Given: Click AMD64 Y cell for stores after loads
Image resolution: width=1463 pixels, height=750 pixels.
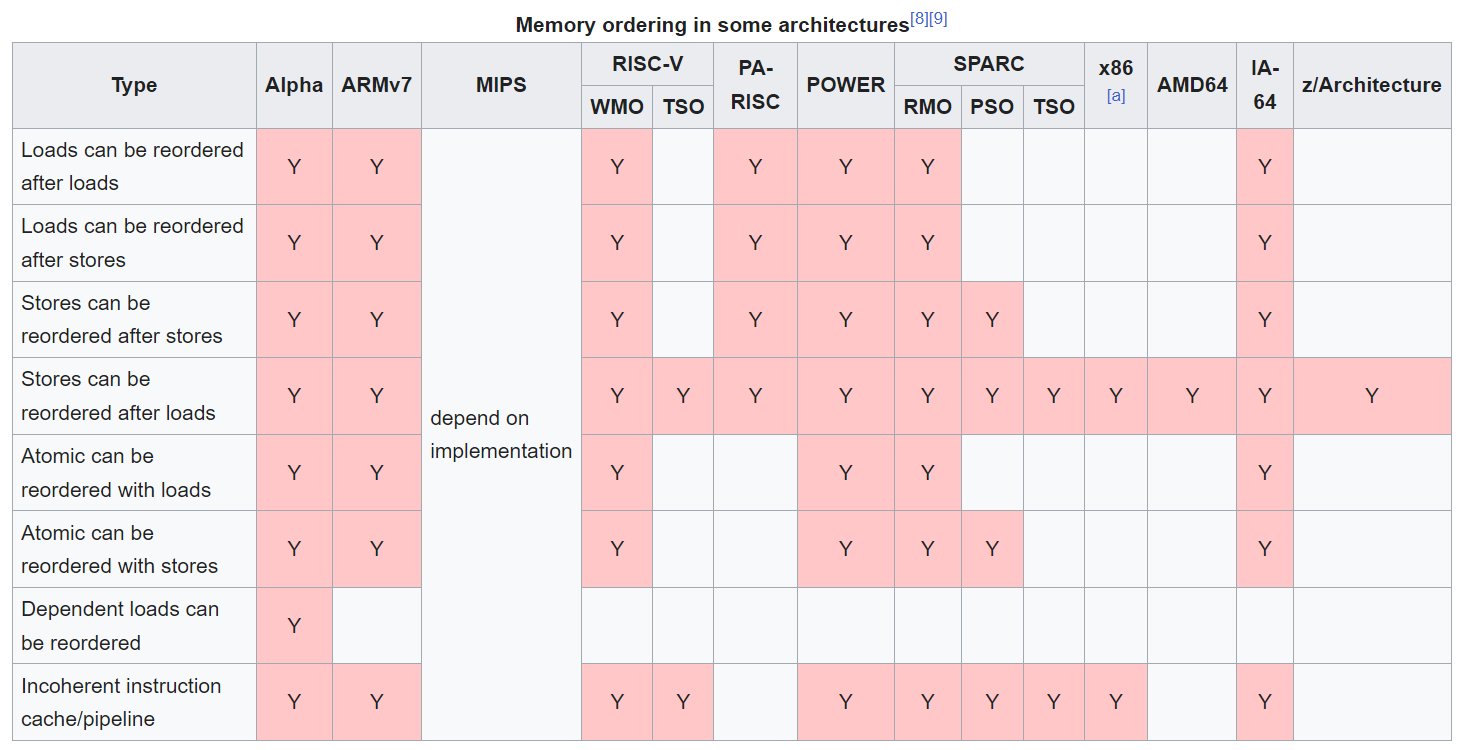Looking at the screenshot, I should click(1192, 396).
